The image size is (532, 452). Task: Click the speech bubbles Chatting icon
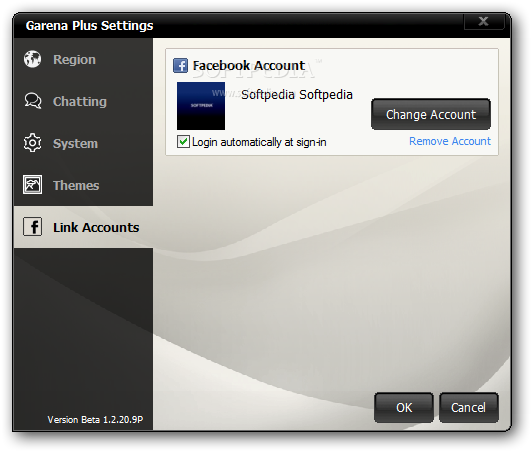pos(33,101)
